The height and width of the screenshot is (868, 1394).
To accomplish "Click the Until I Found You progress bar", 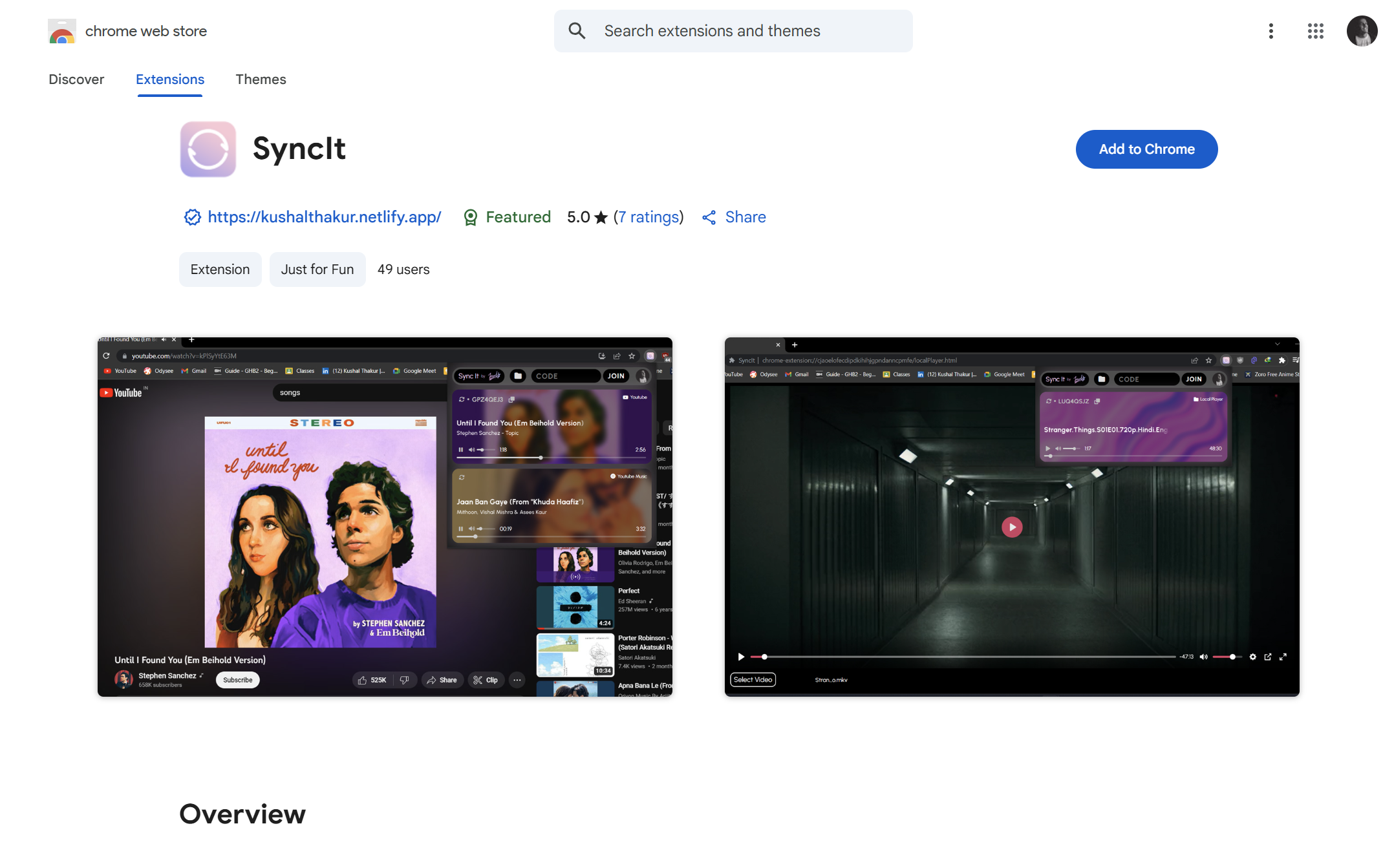I will [x=551, y=458].
